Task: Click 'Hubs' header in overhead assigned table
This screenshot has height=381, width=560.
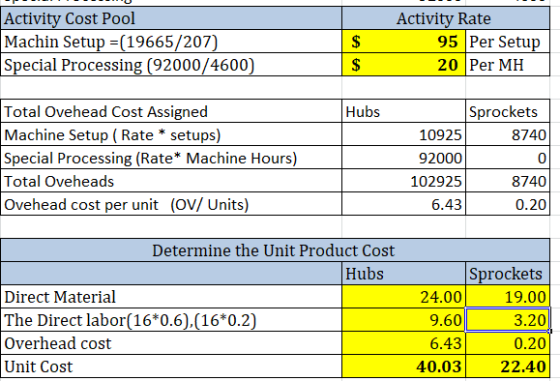Action: pyautogui.click(x=404, y=111)
